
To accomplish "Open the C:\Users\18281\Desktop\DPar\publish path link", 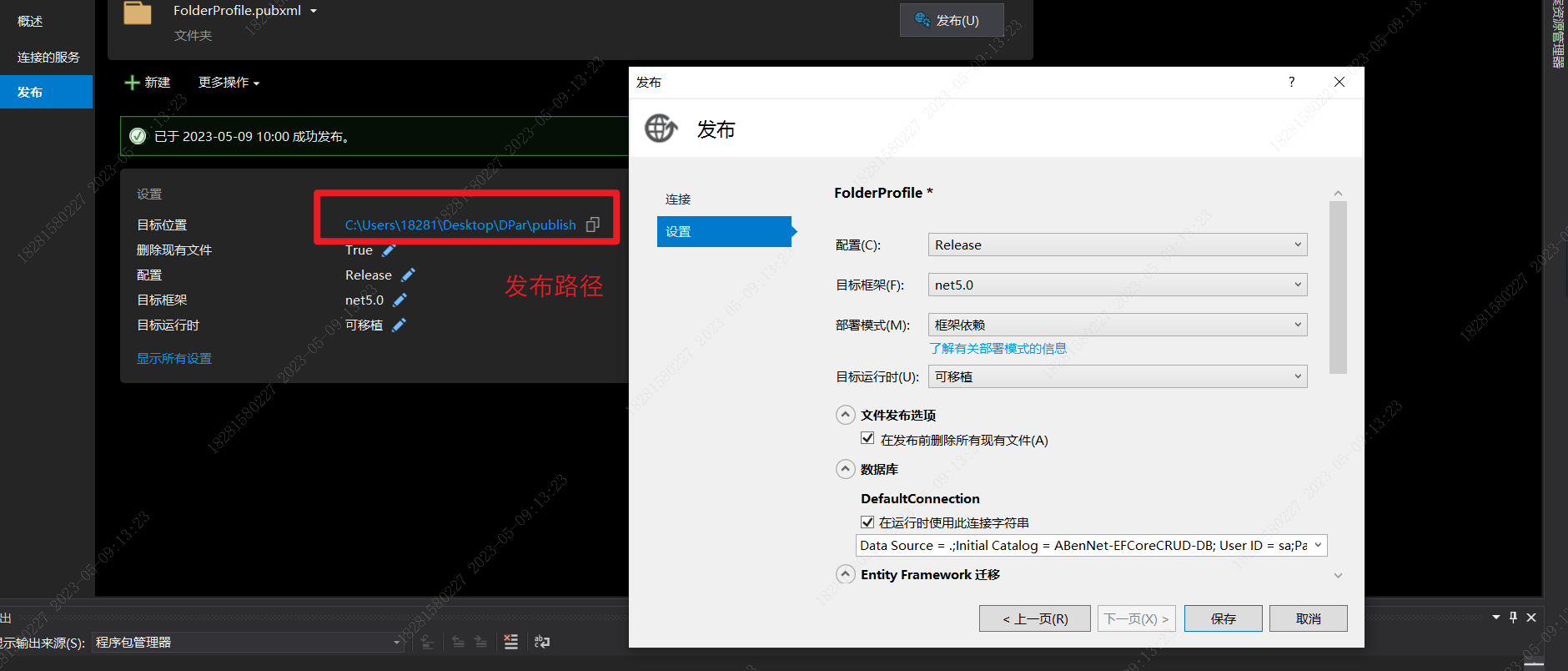I will tap(460, 225).
